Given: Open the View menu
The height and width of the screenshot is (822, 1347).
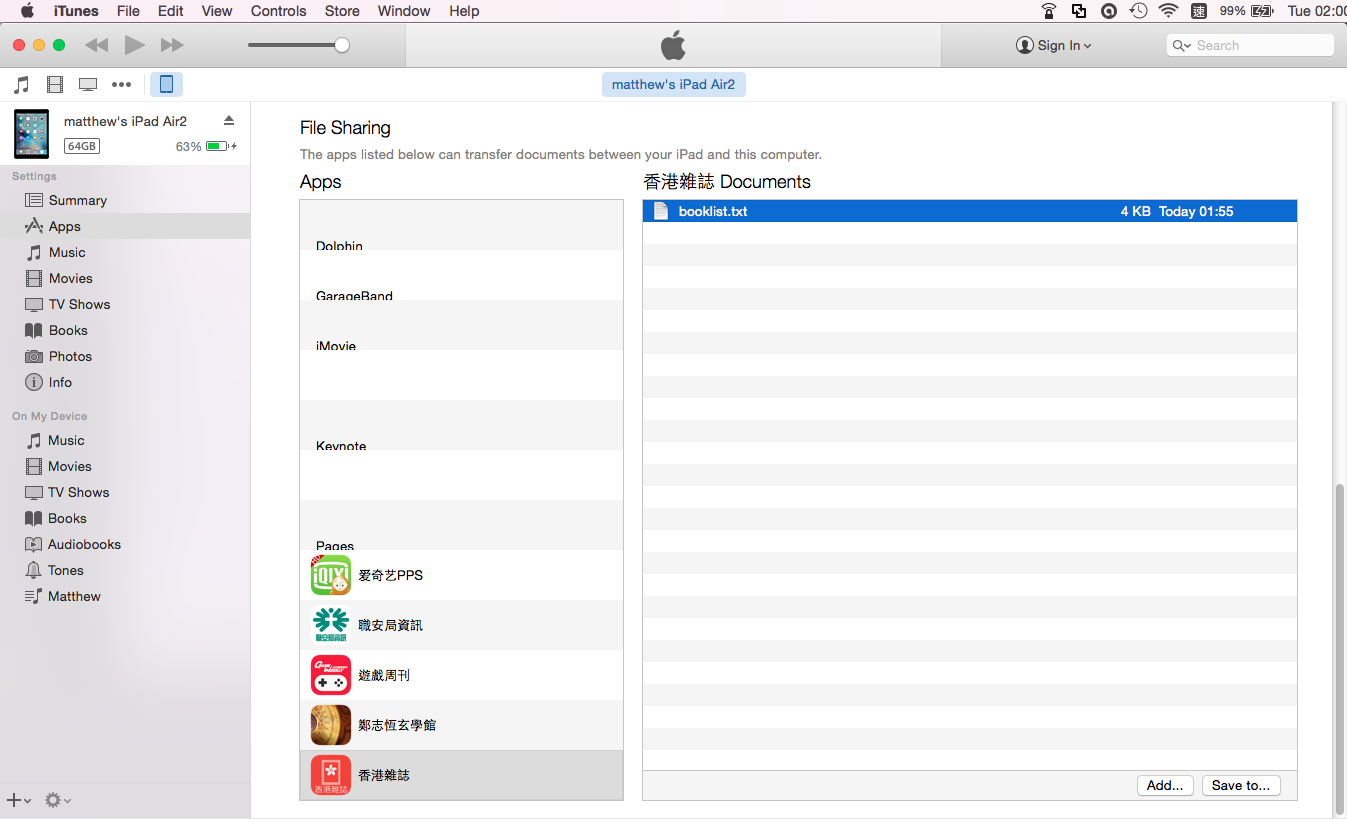Looking at the screenshot, I should pos(217,11).
